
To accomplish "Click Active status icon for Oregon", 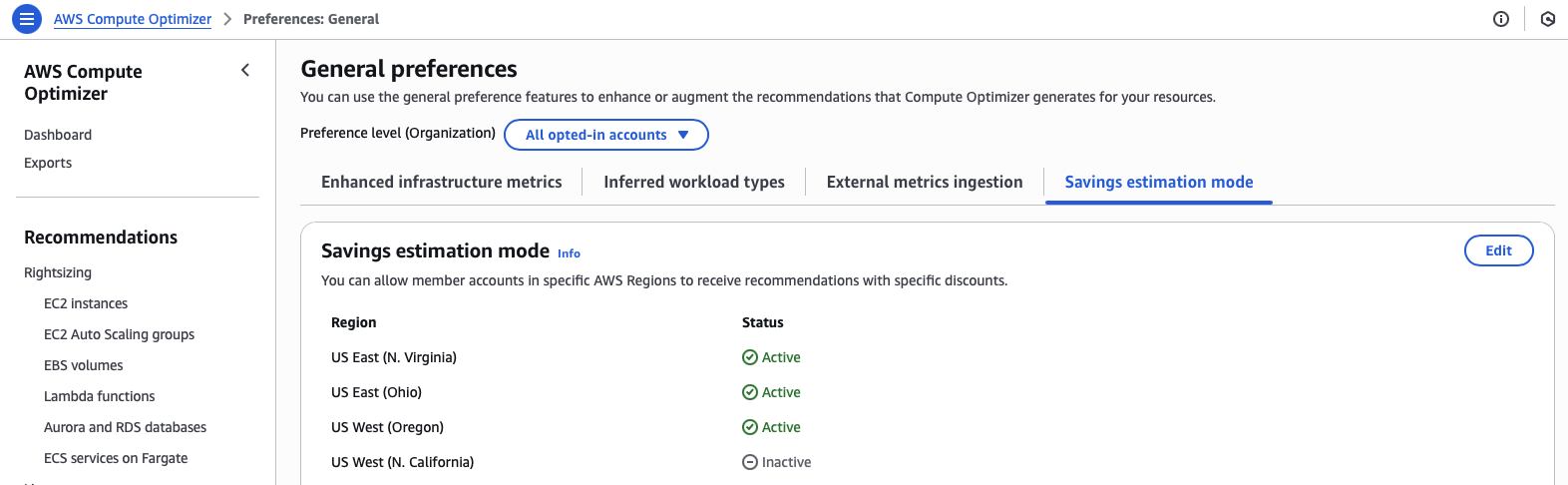I will 750,427.
